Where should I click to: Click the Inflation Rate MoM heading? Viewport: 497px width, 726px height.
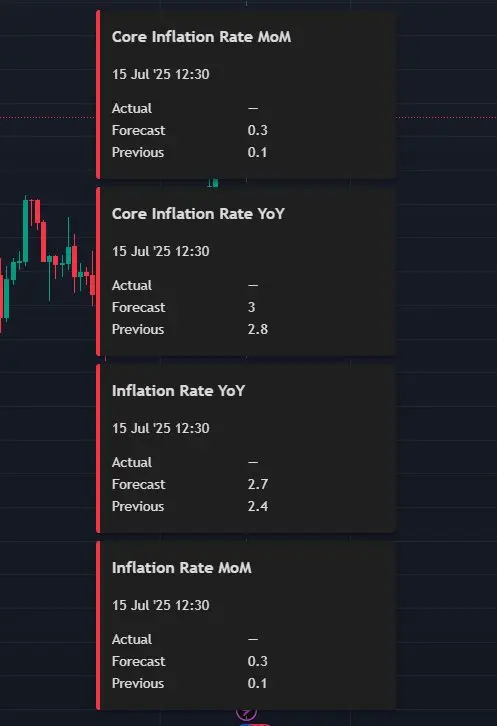point(182,568)
